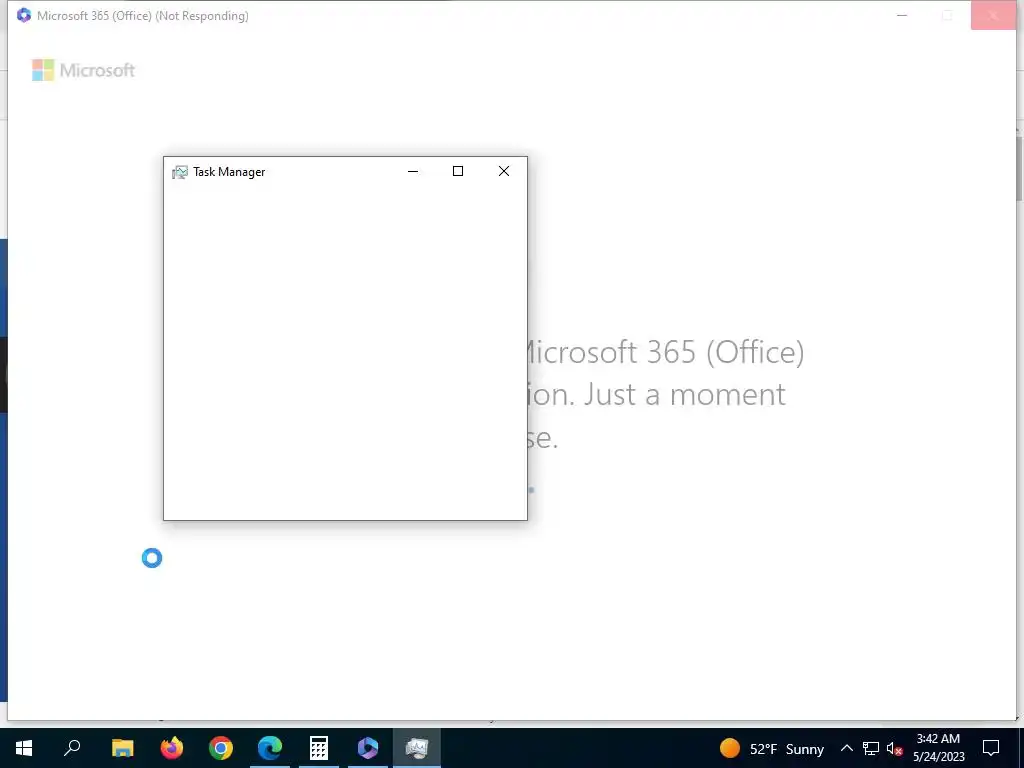Open Firefox from the taskbar
Image resolution: width=1024 pixels, height=768 pixels.
172,748
